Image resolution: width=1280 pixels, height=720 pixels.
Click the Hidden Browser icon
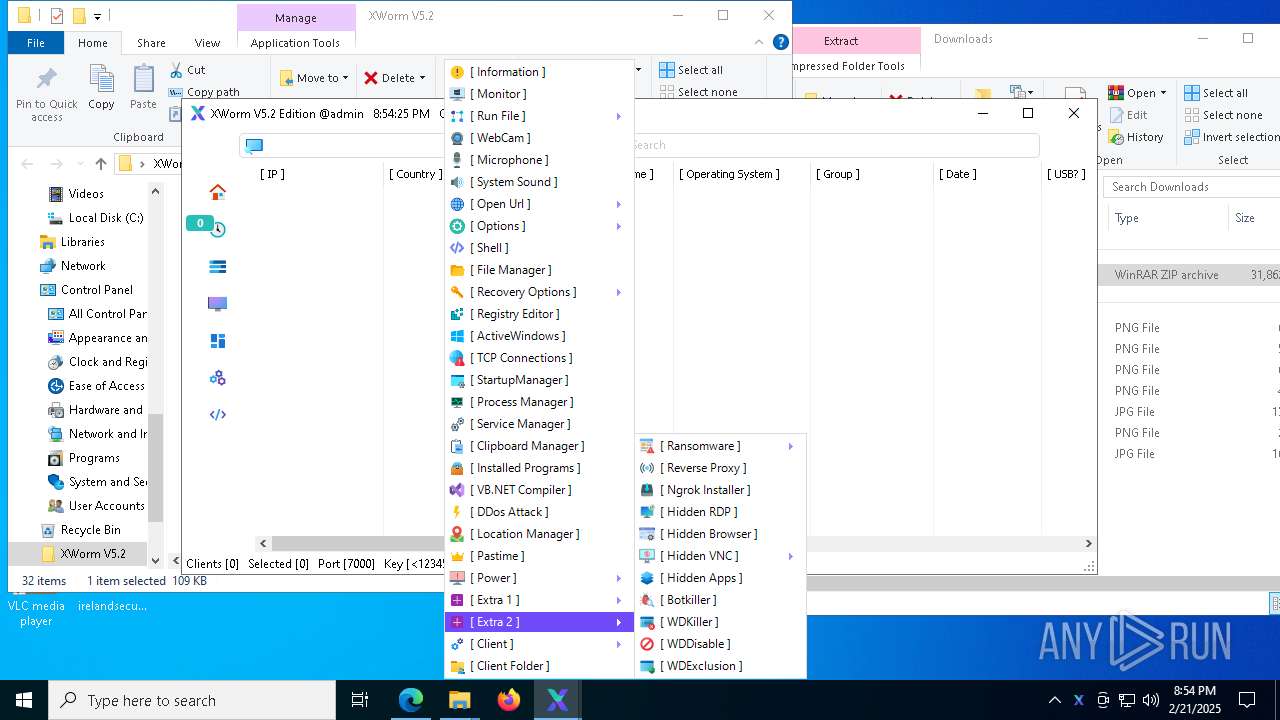tap(647, 534)
